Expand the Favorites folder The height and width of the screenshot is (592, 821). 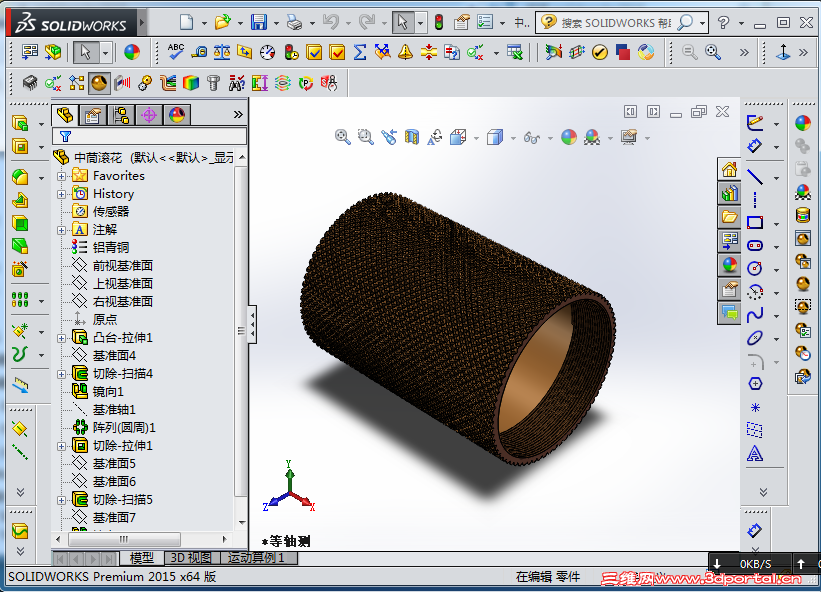tap(61, 176)
